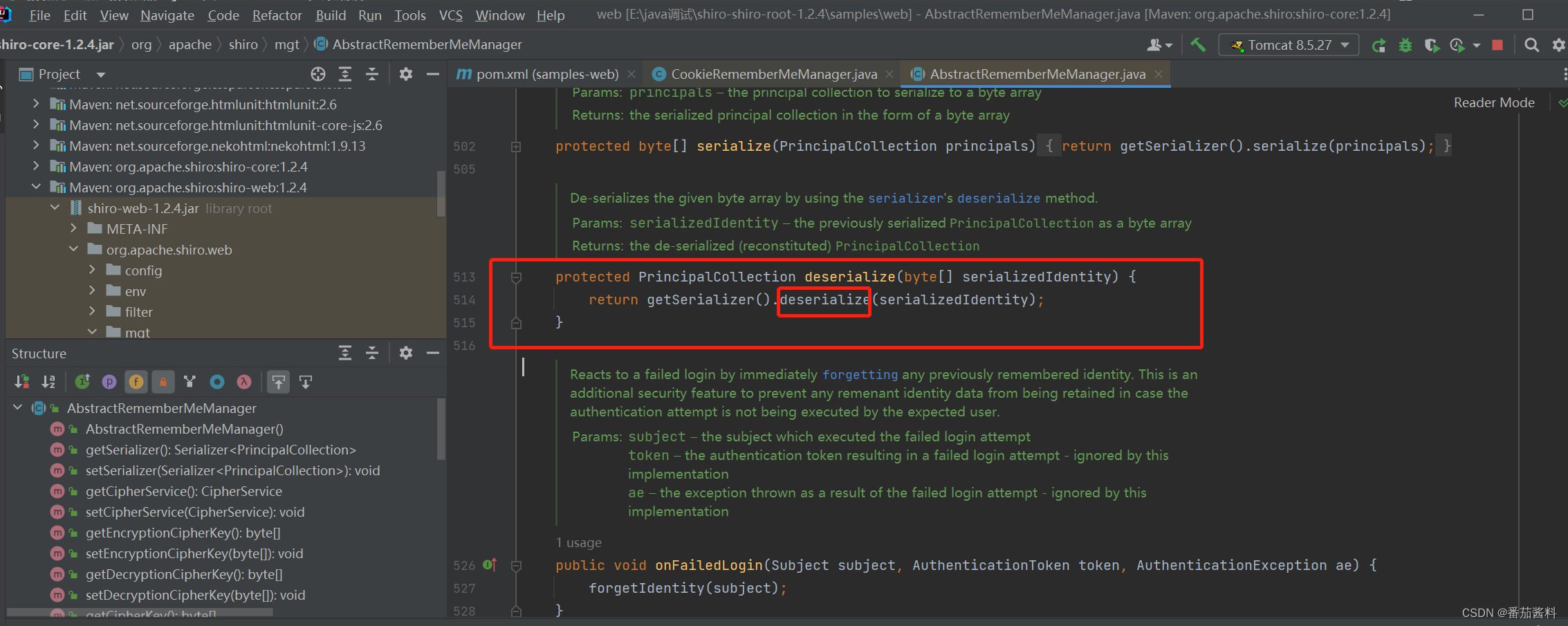
Task: Open editor tabs more-options menu
Action: (x=1564, y=74)
